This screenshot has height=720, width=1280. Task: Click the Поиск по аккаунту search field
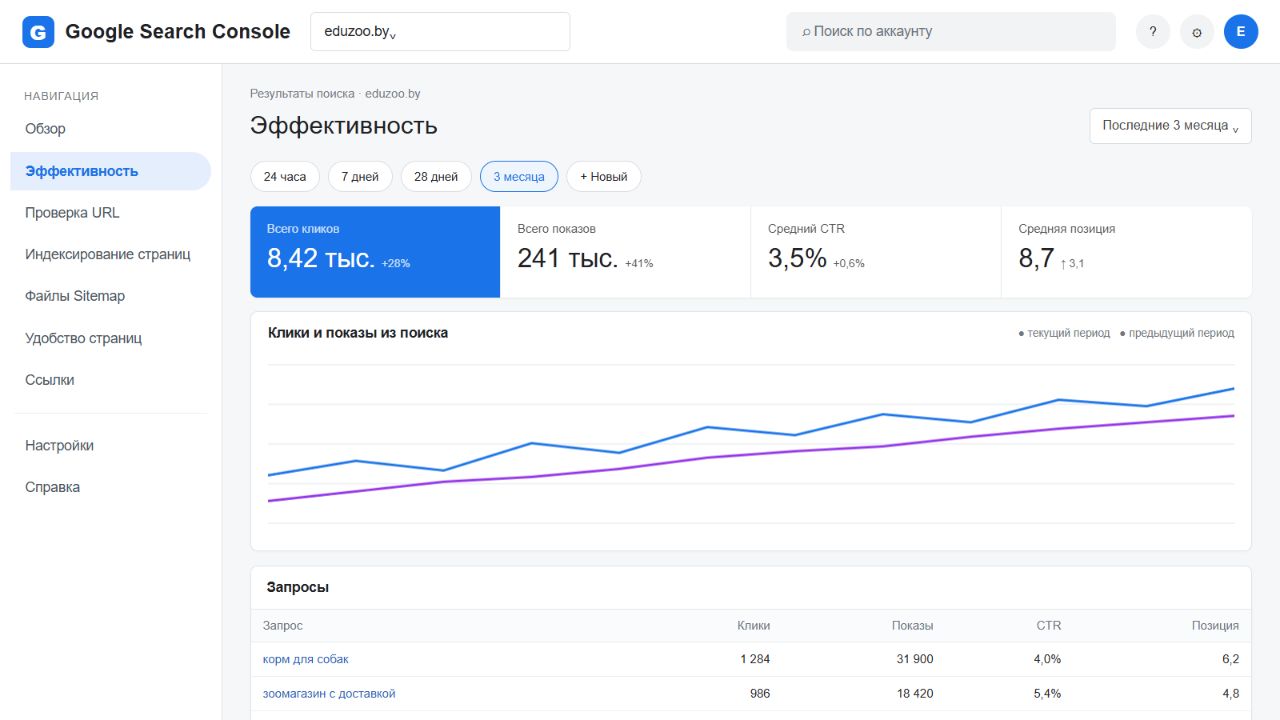951,32
